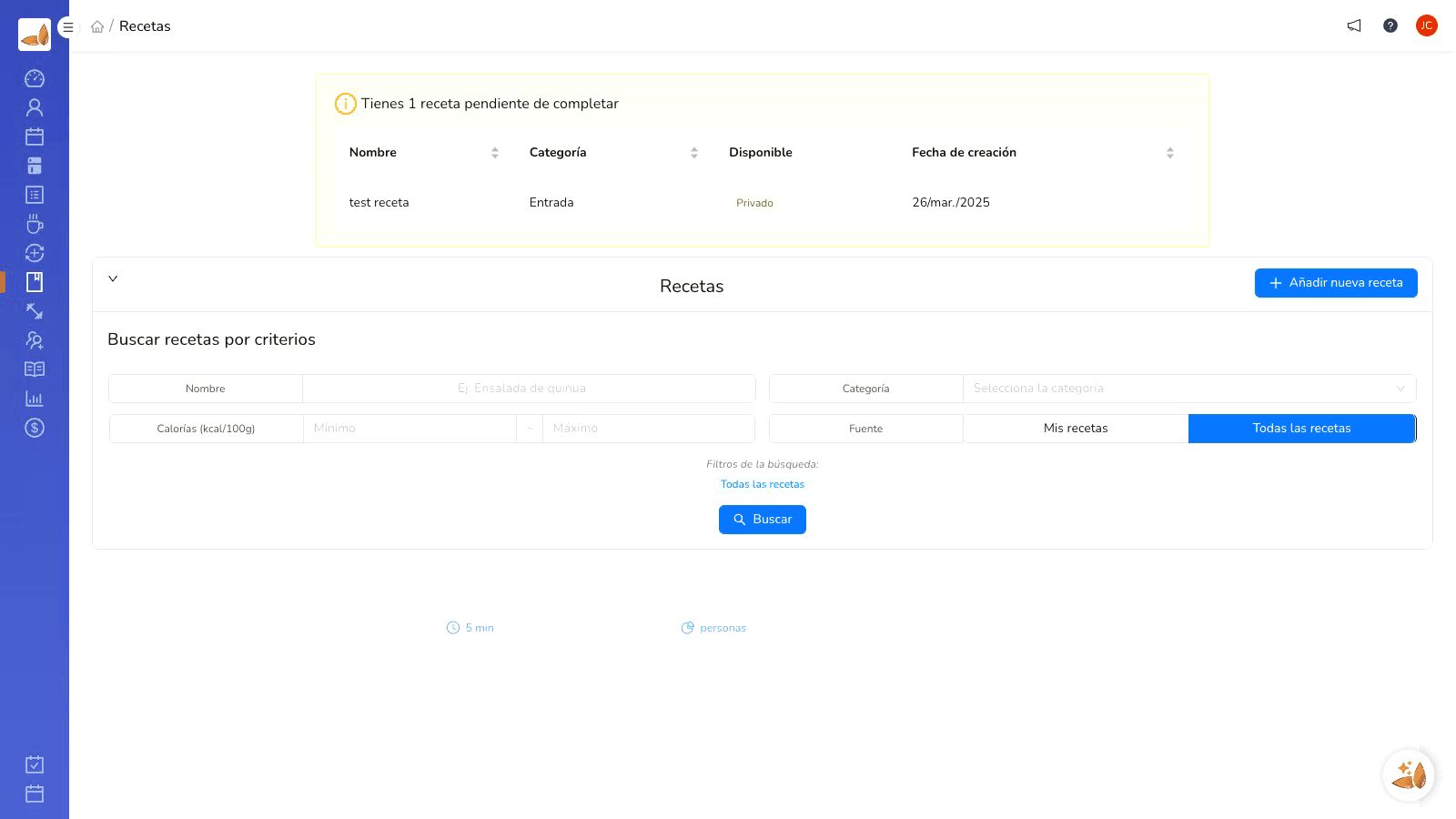Click the calendar-check icon at sidebar bottom

pos(35,764)
